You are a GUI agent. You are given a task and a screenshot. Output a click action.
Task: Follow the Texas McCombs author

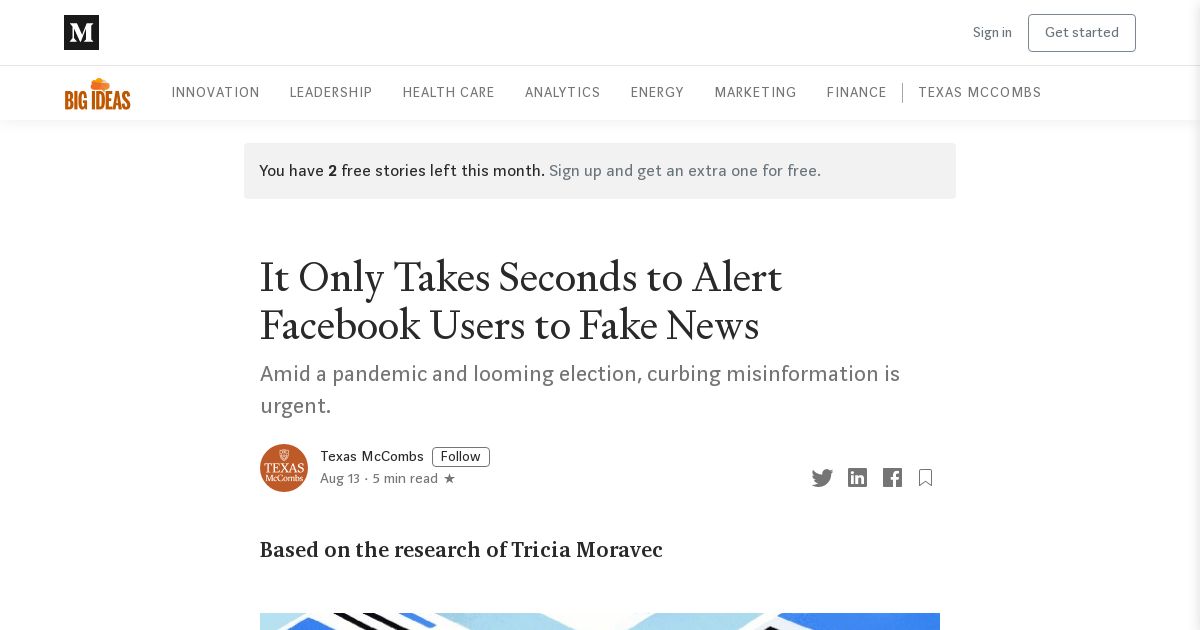(460, 457)
